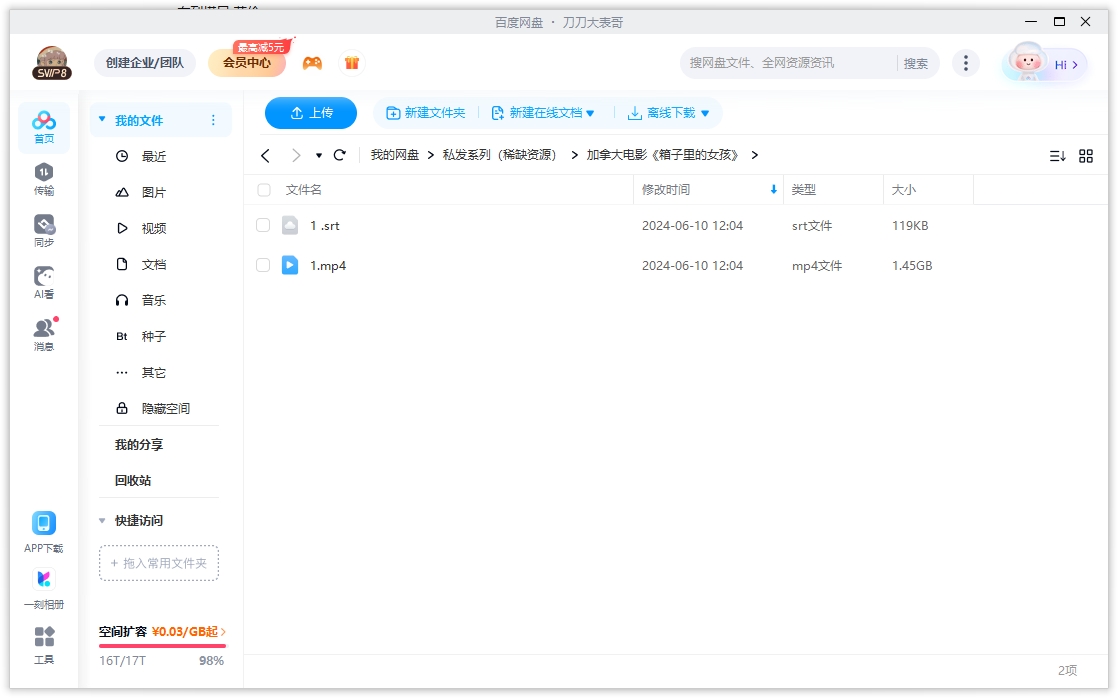The height and width of the screenshot is (698, 1118).
Task: Select the 1.mp4 file checkbox
Action: [263, 265]
